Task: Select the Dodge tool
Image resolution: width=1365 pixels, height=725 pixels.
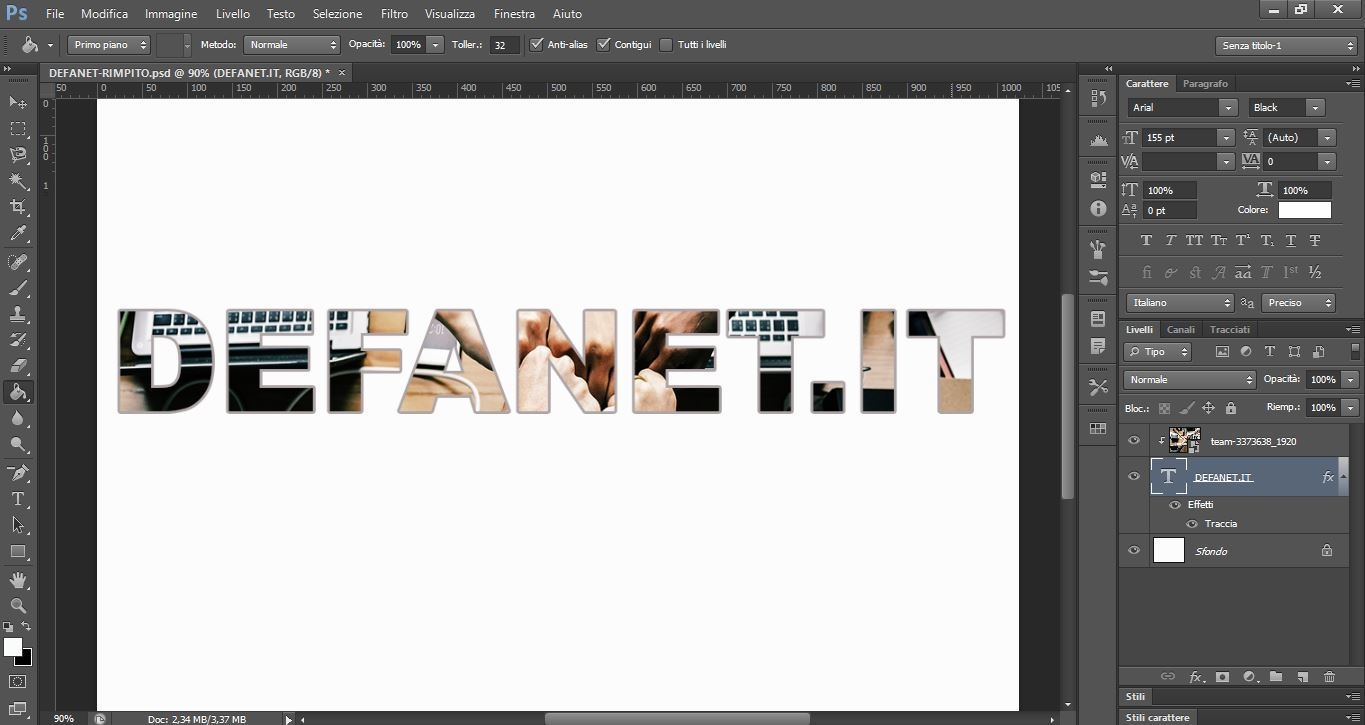Action: (x=18, y=444)
